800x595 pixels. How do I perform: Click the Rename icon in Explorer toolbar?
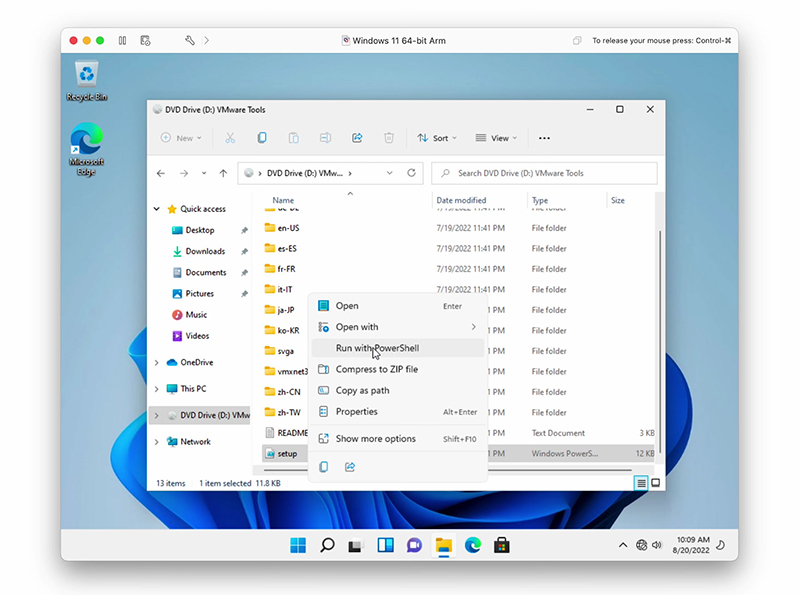click(x=325, y=138)
